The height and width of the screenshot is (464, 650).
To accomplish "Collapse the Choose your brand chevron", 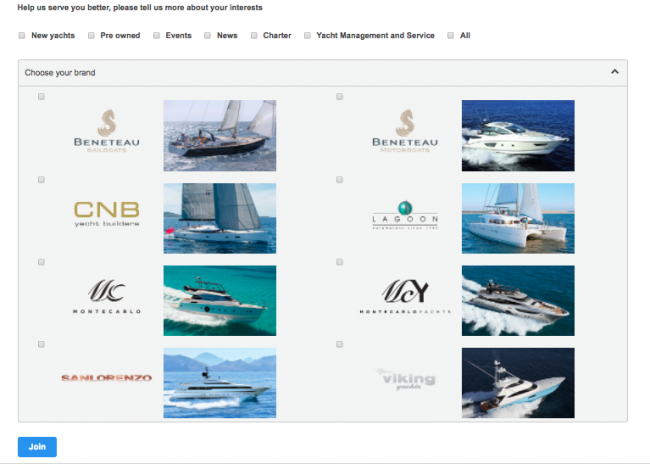I will [615, 72].
